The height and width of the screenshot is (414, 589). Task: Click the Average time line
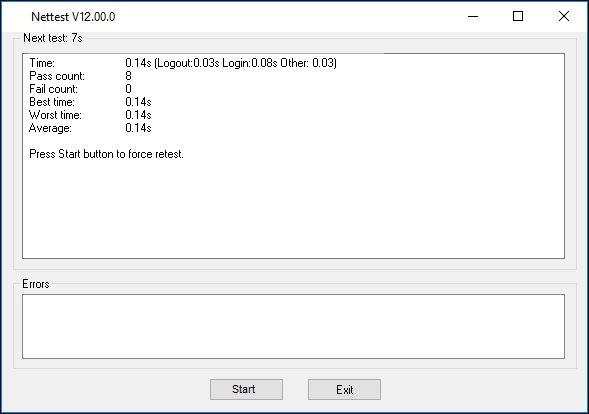coord(90,128)
